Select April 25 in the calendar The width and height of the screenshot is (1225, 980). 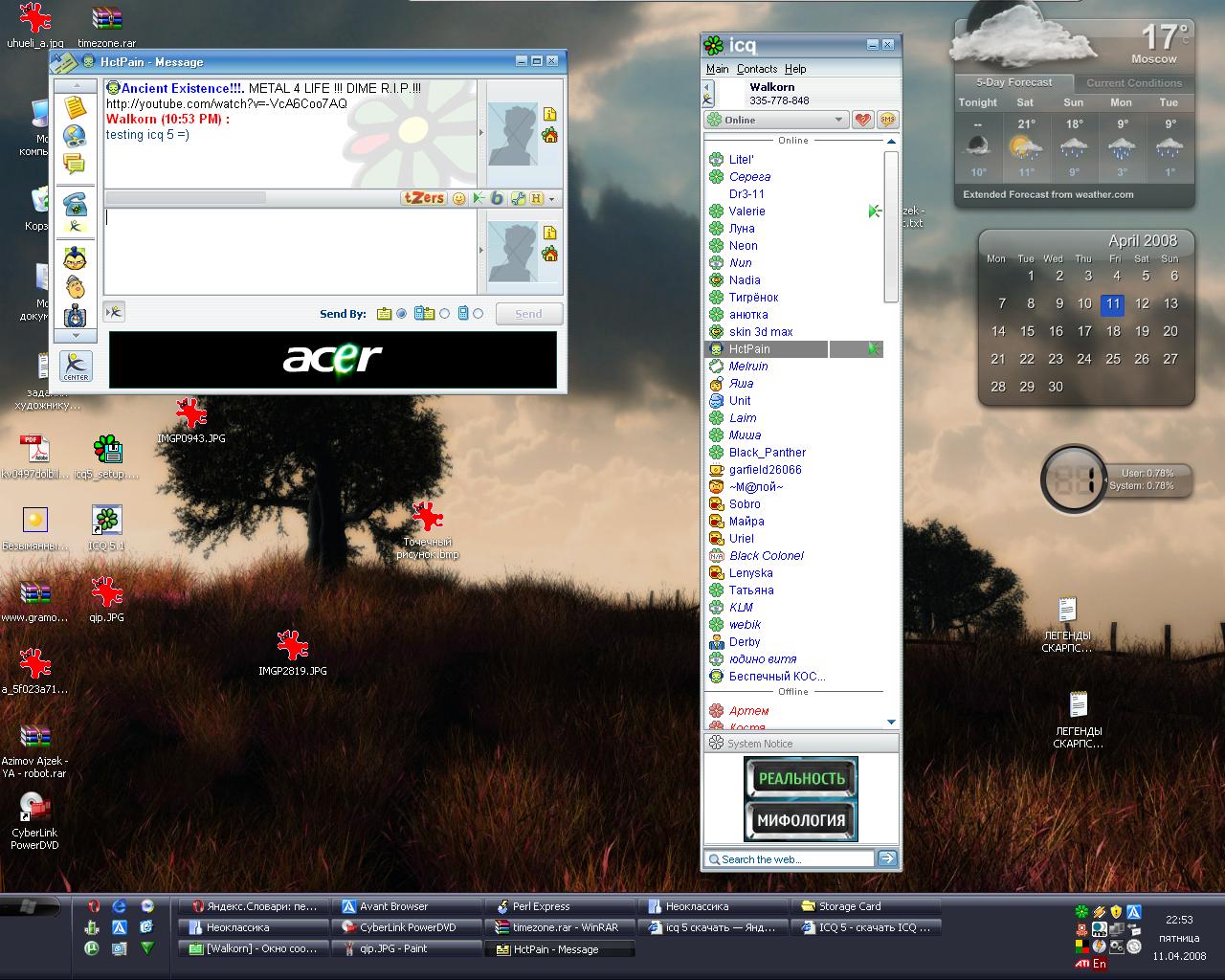click(1112, 359)
